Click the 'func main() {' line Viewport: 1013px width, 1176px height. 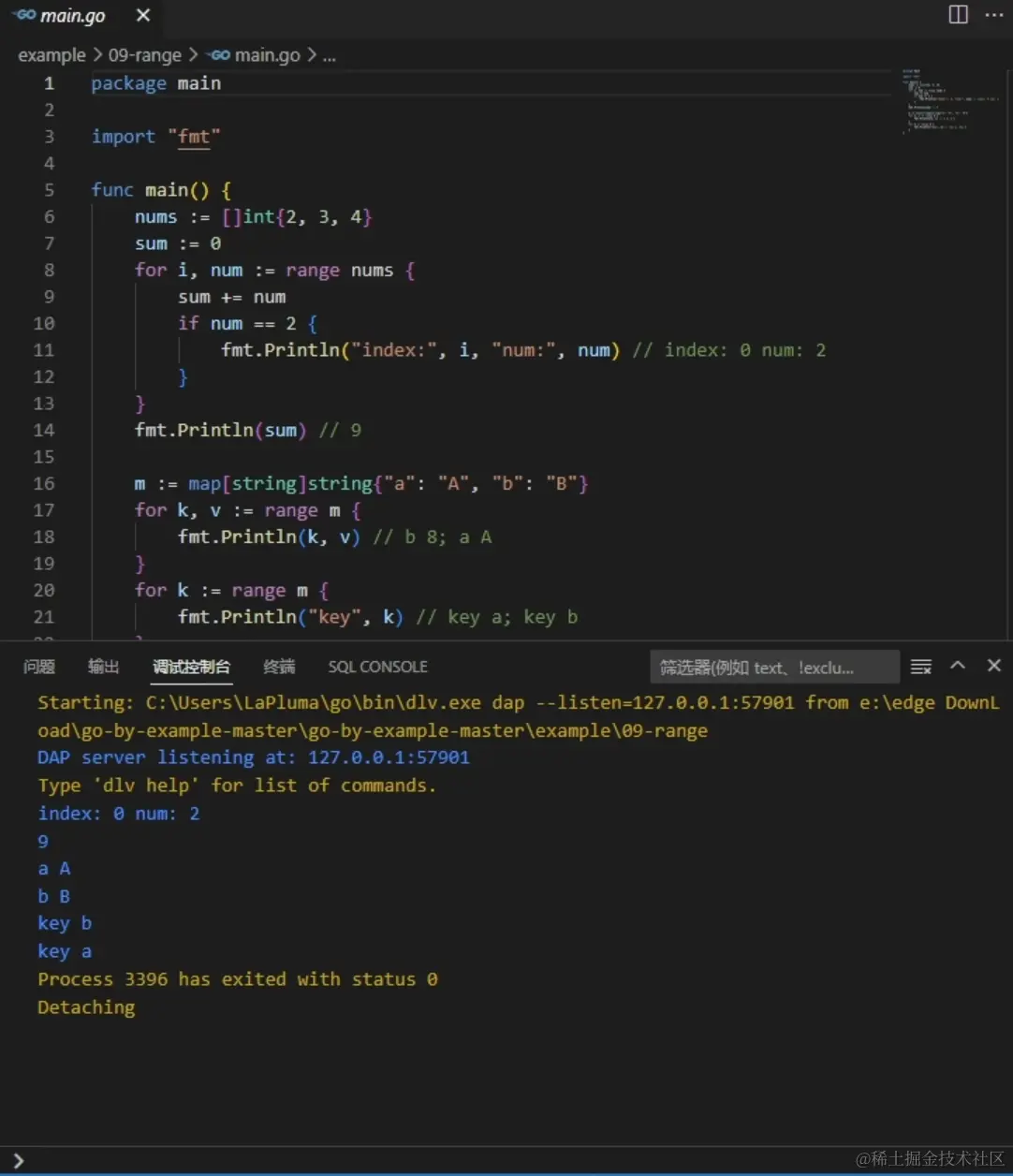coord(161,190)
